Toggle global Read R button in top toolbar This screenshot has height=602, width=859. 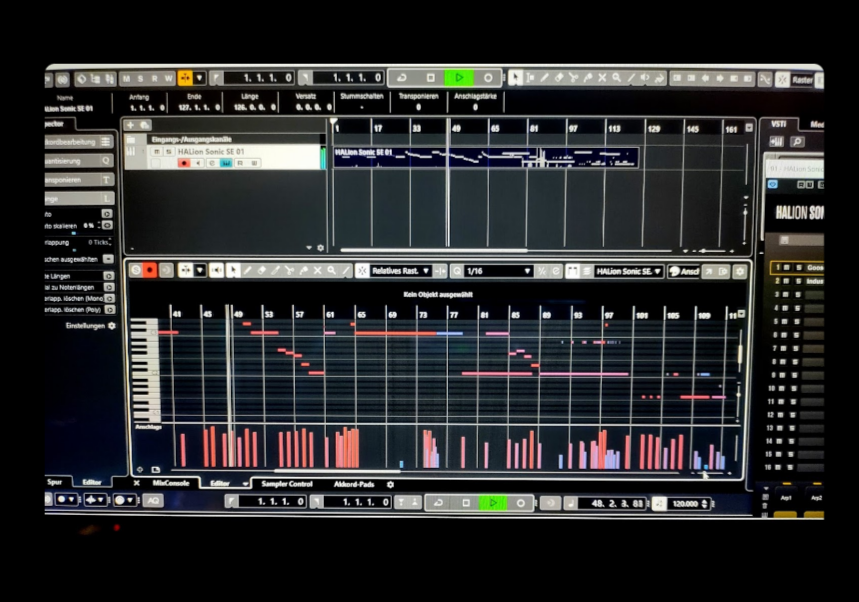(x=154, y=78)
